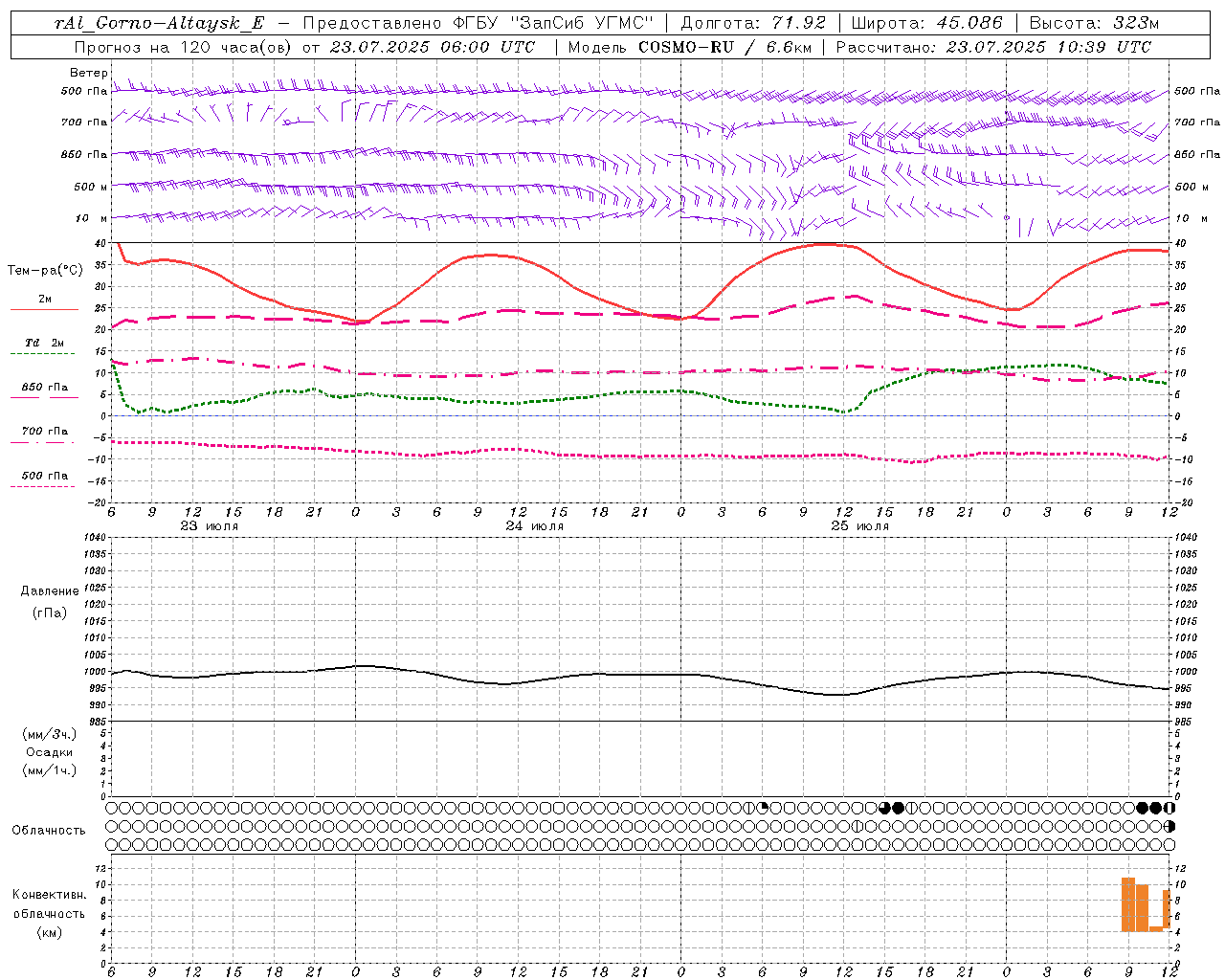1225x980 pixels.
Task: Click the 25 июля date label
Action: 859,525
